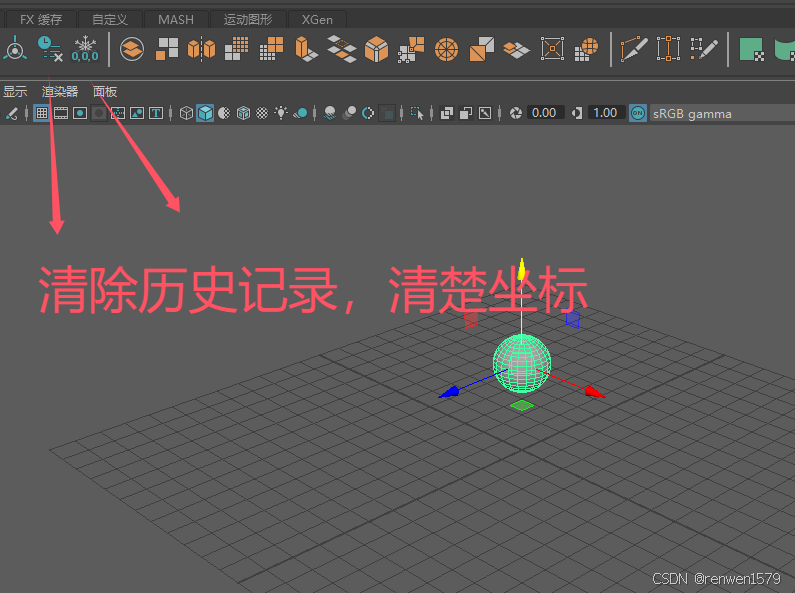795x593 pixels.
Task: Click the gamma half-circle icon
Action: [576, 113]
